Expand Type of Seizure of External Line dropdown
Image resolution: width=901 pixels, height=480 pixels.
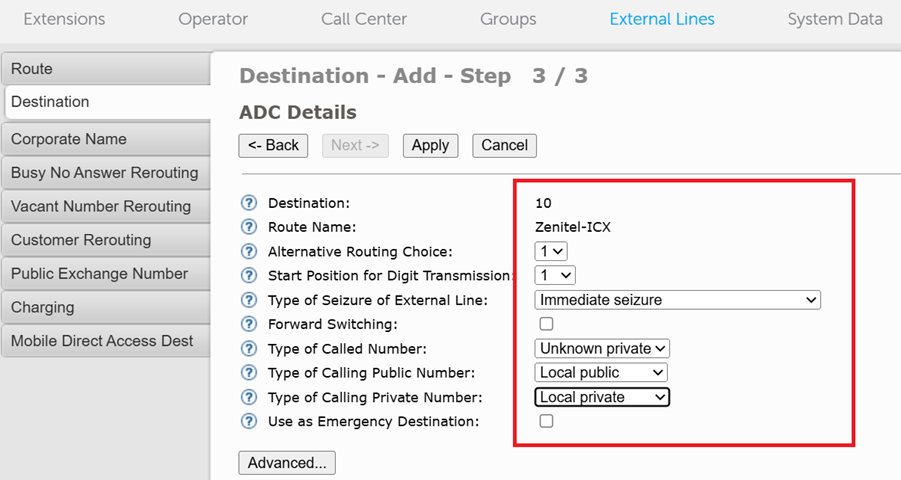pos(678,300)
